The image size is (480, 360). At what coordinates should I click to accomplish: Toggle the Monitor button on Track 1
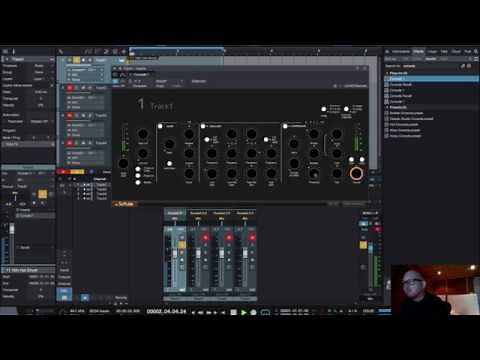(x=90, y=60)
